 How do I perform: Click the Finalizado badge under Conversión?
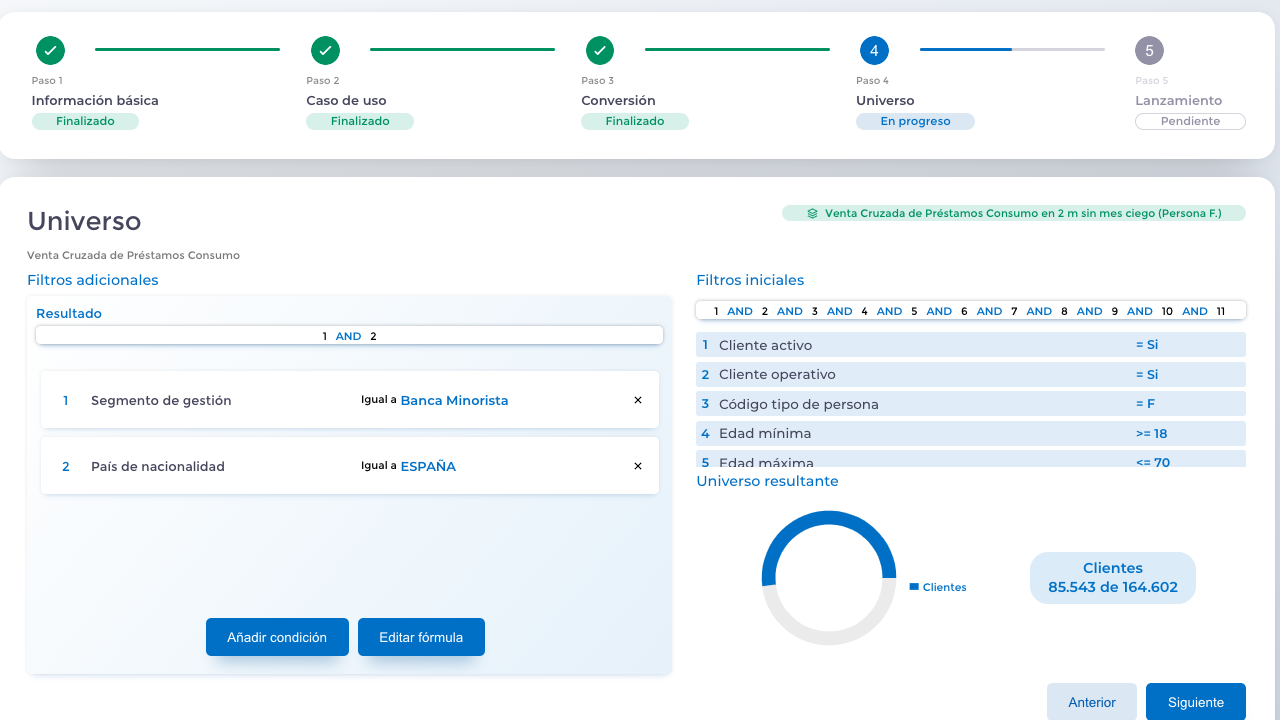(635, 121)
